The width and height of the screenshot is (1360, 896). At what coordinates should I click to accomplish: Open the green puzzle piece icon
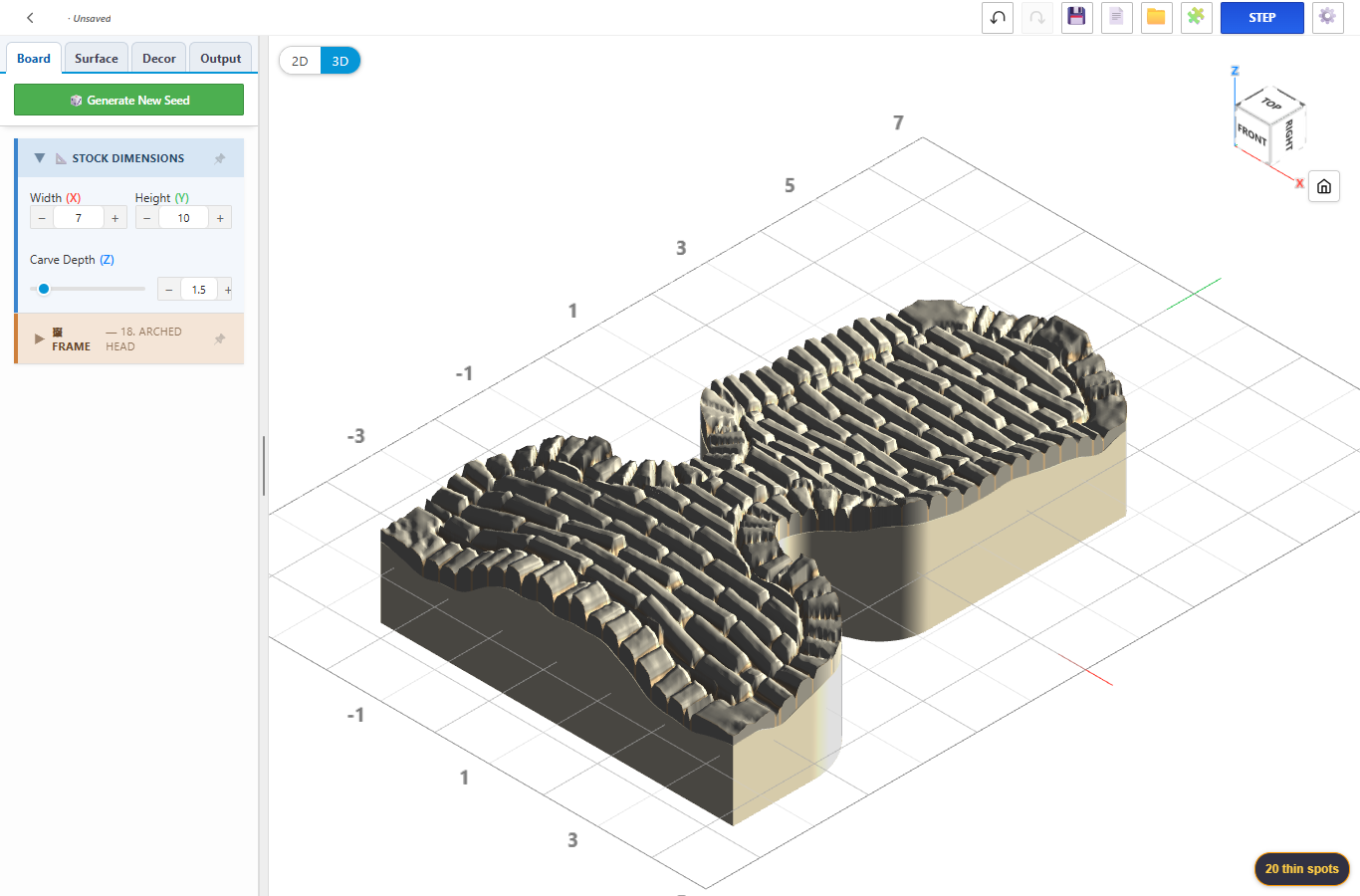pyautogui.click(x=1197, y=18)
